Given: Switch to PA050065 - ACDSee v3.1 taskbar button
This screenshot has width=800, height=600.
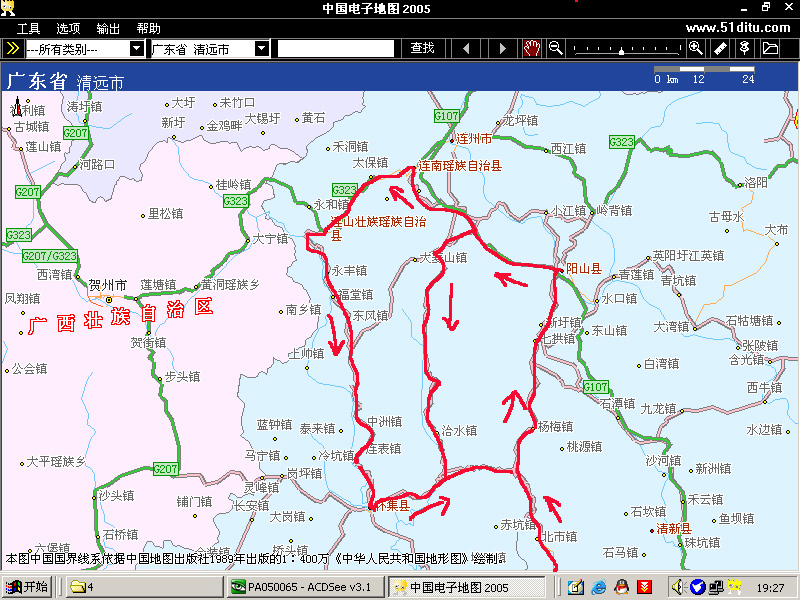Looking at the screenshot, I should [x=305, y=587].
